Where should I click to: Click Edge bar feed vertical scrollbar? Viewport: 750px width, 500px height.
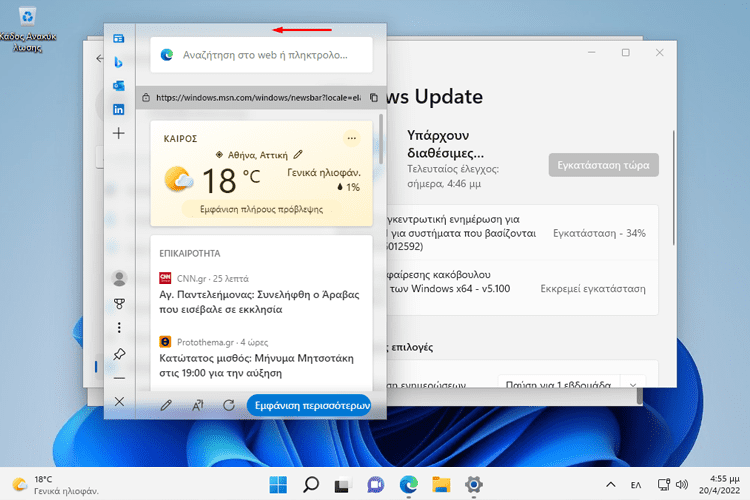[x=381, y=139]
